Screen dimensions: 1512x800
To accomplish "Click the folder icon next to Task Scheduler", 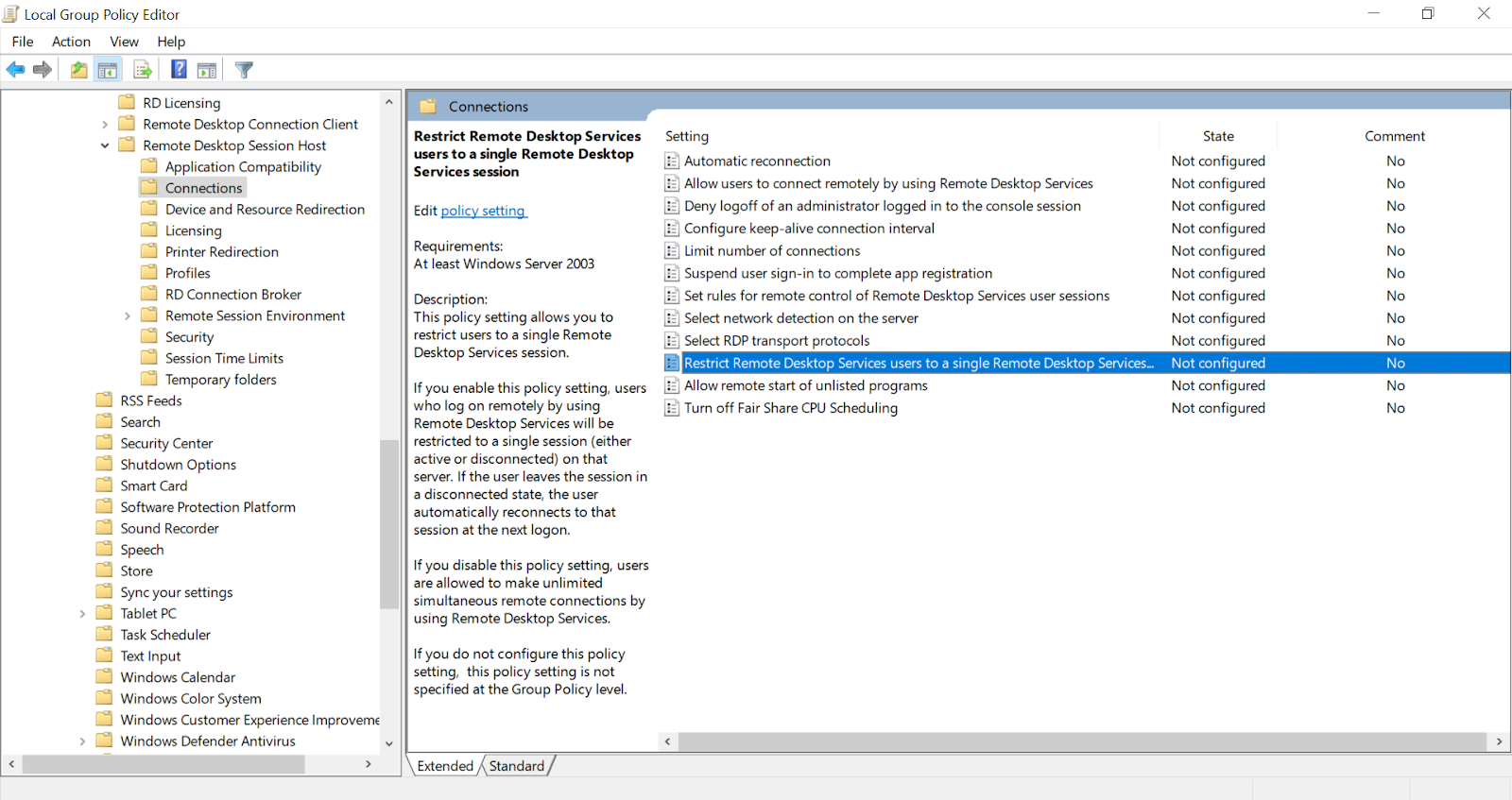I will pos(104,635).
